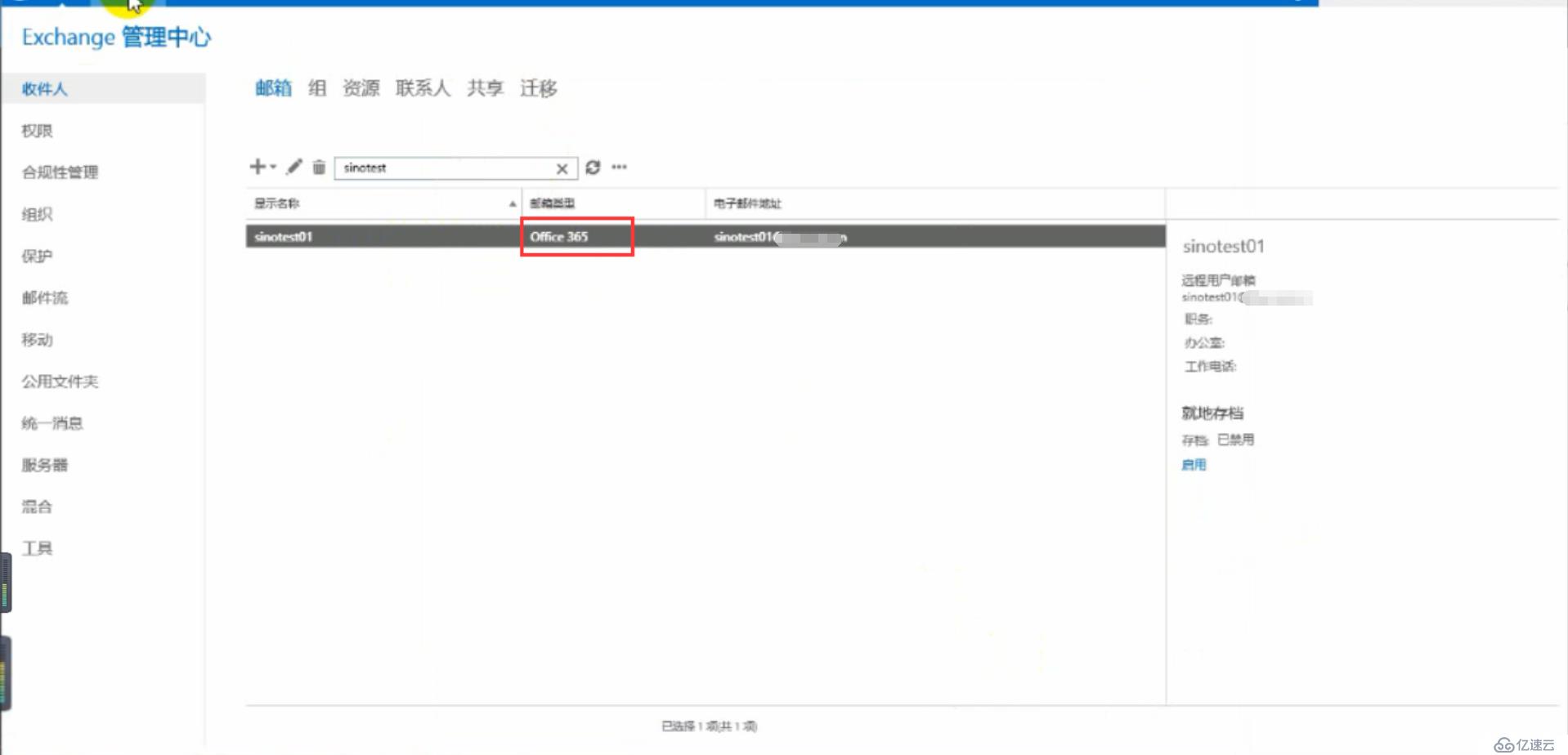Sort by the 电子邮件地址 column header

tap(935, 203)
